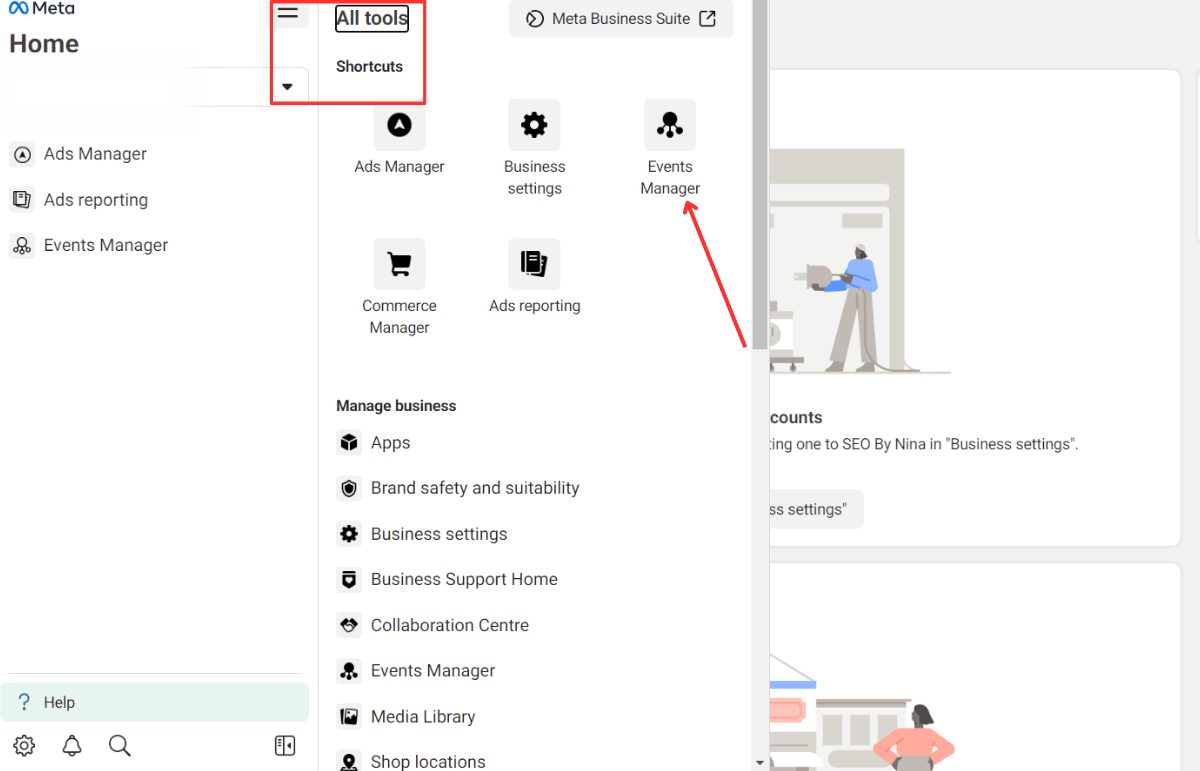The width and height of the screenshot is (1200, 771).
Task: Open Ads reporting from its shortcut icon
Action: tap(534, 263)
